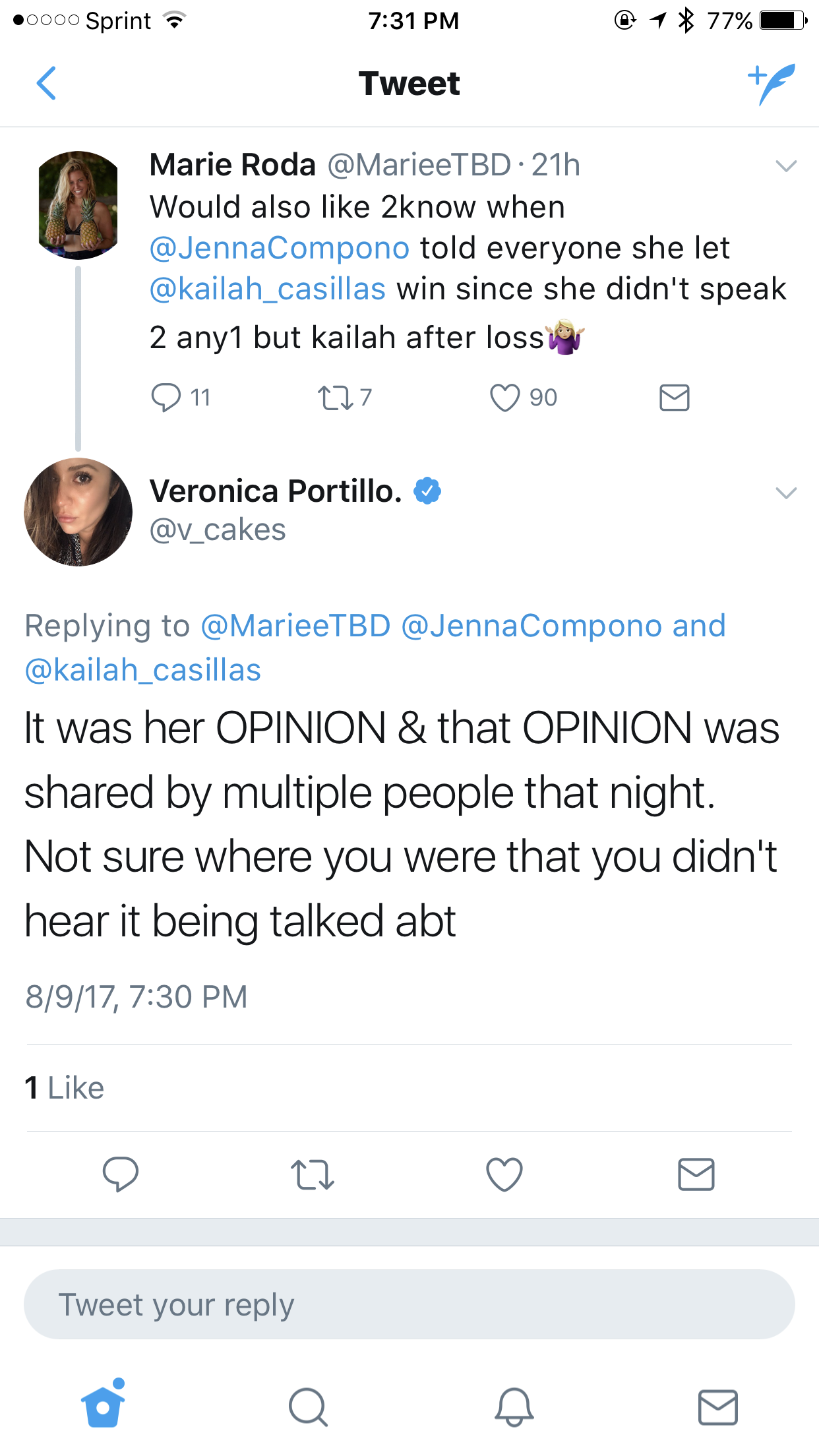View Veronica Portillo's profile picture
The width and height of the screenshot is (819, 1456).
(78, 512)
